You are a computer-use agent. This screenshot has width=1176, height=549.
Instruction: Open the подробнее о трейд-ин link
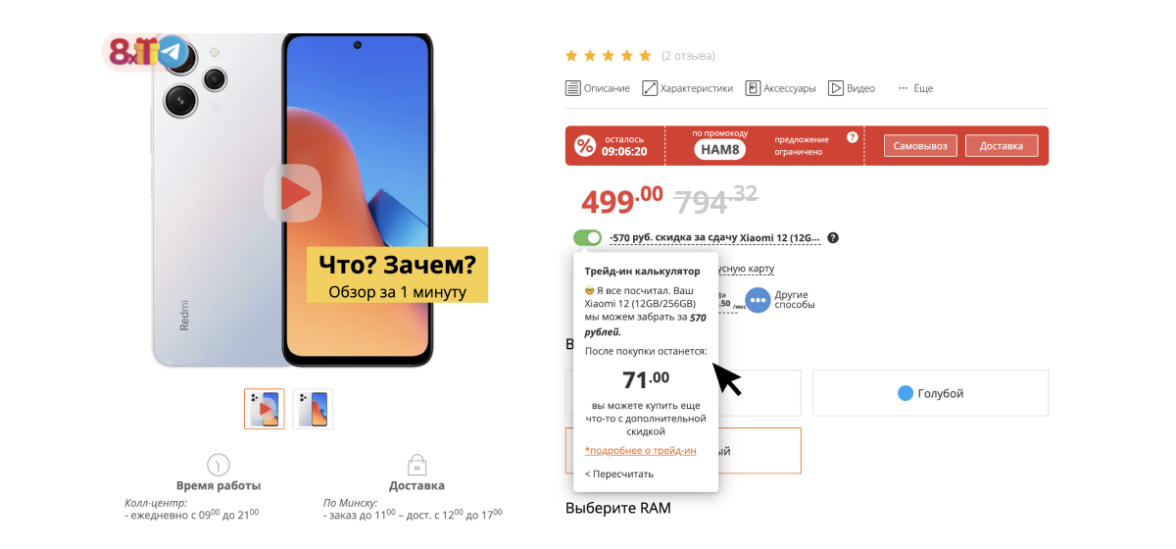click(x=640, y=450)
